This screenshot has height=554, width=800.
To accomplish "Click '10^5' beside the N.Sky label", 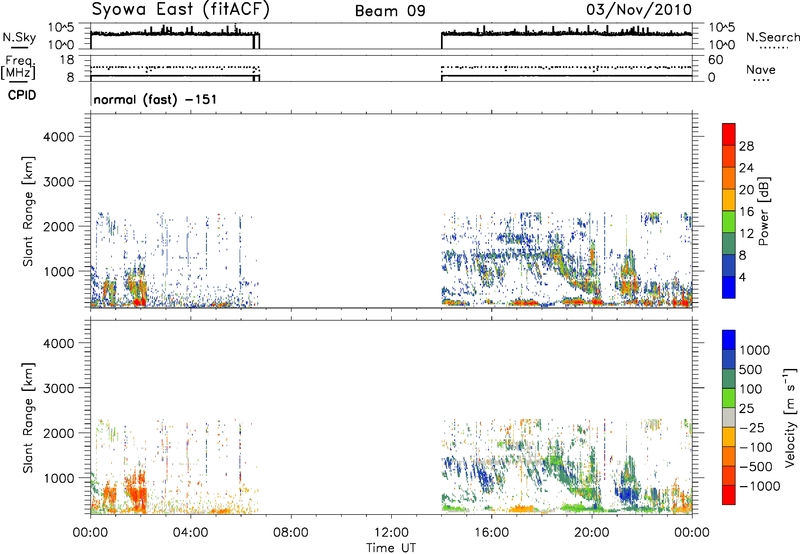I will tap(61, 27).
